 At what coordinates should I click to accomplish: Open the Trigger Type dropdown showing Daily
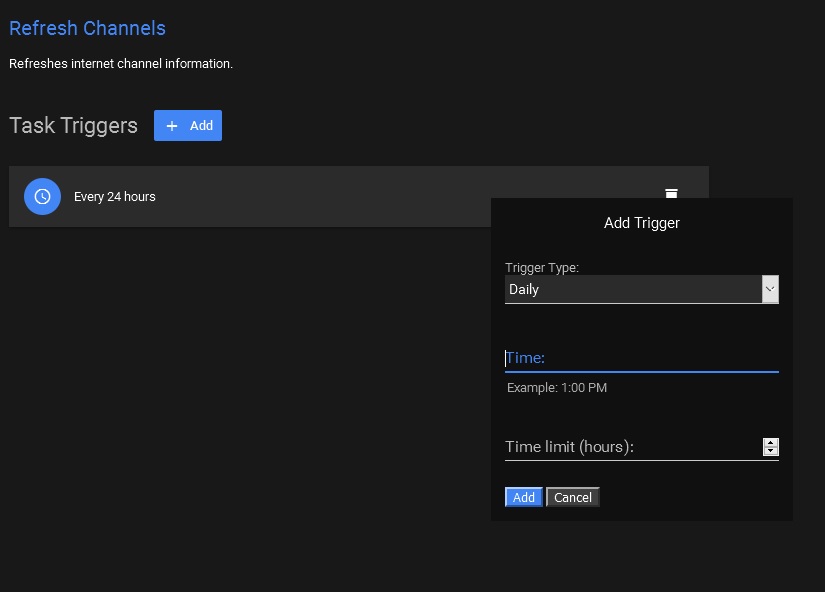(x=632, y=289)
